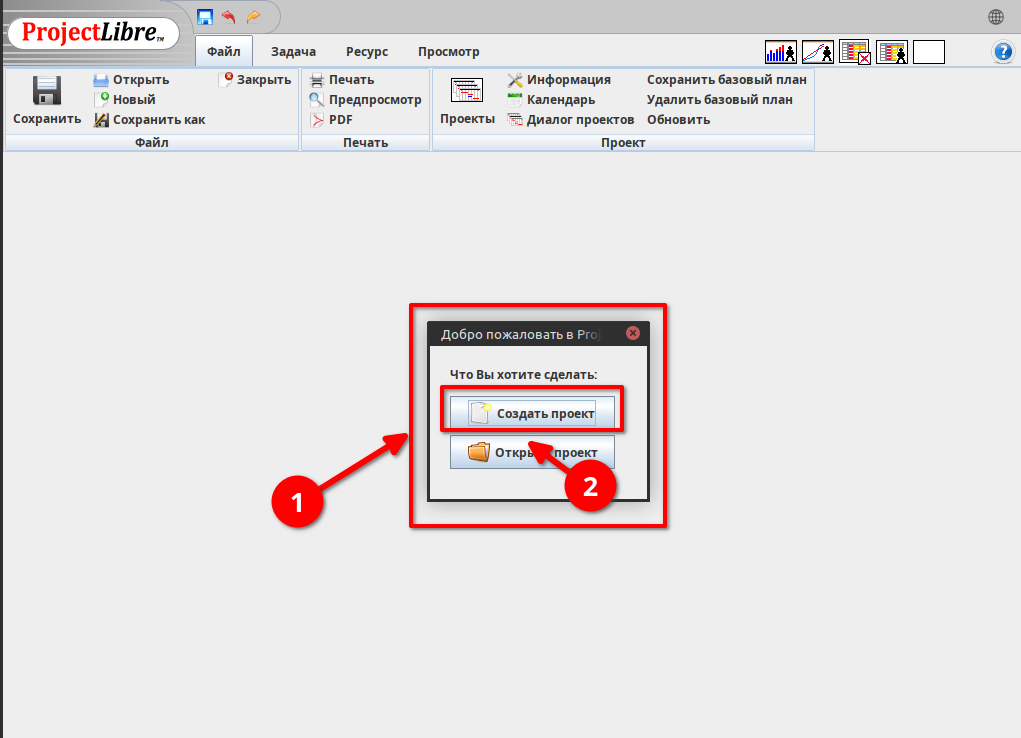Open help with the question mark icon
Viewport: 1021px width, 738px height.
[1003, 51]
